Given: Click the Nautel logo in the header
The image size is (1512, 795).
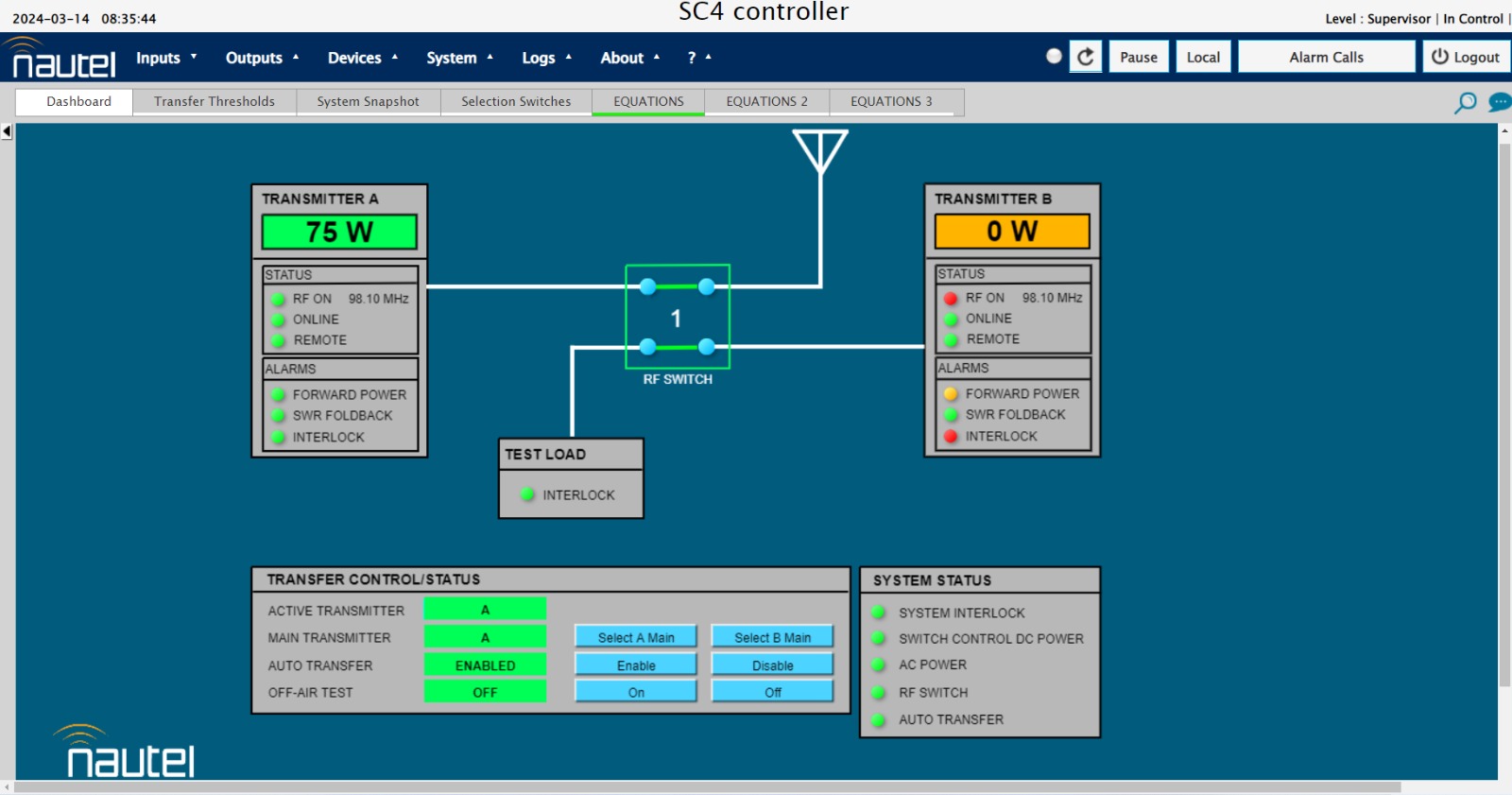Looking at the screenshot, I should point(62,59).
